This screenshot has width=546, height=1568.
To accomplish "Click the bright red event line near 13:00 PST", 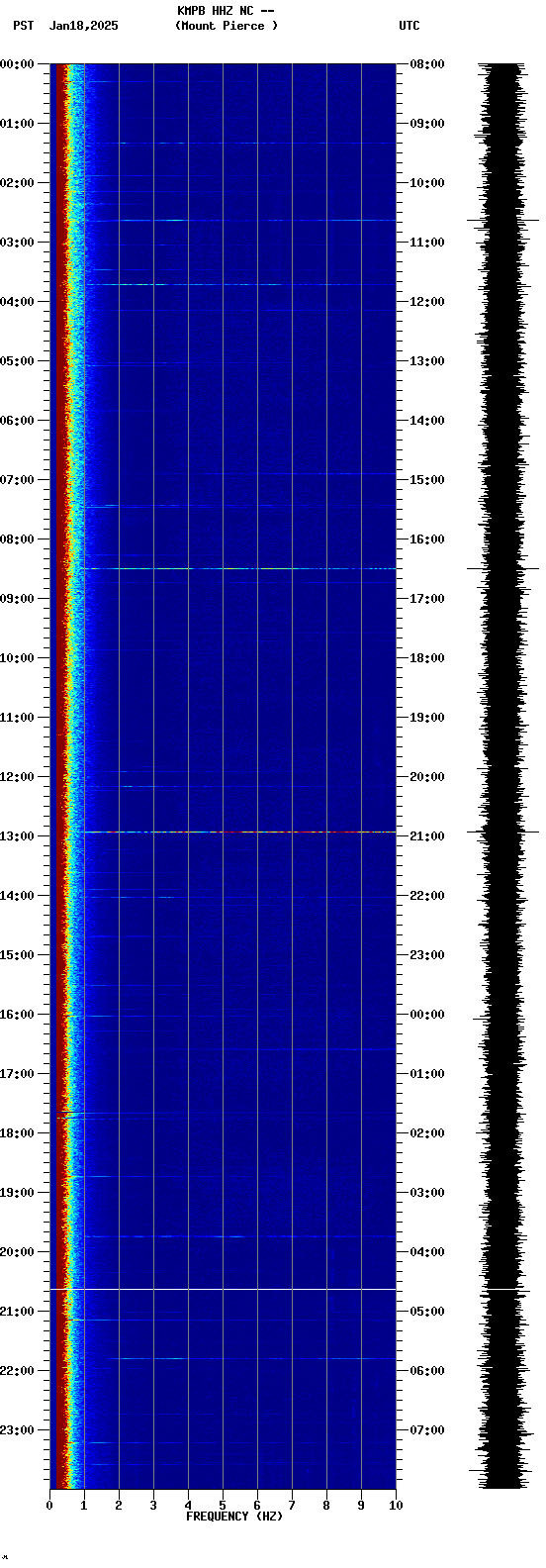I will 239,832.
